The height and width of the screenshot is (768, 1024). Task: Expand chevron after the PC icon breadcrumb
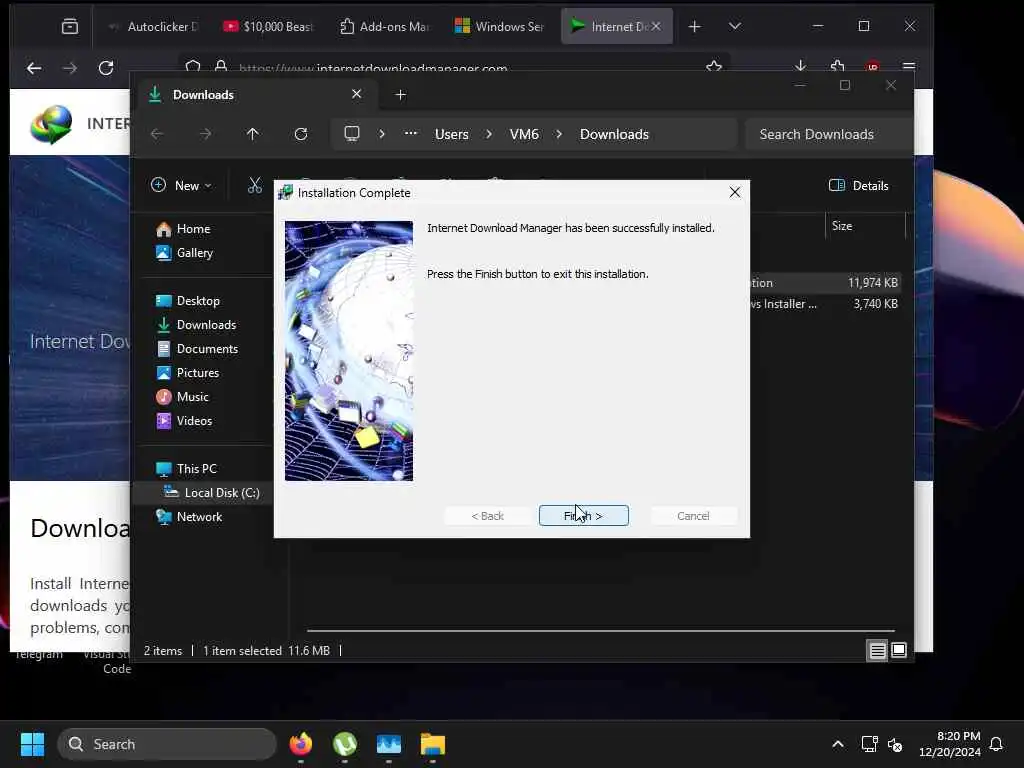click(382, 134)
